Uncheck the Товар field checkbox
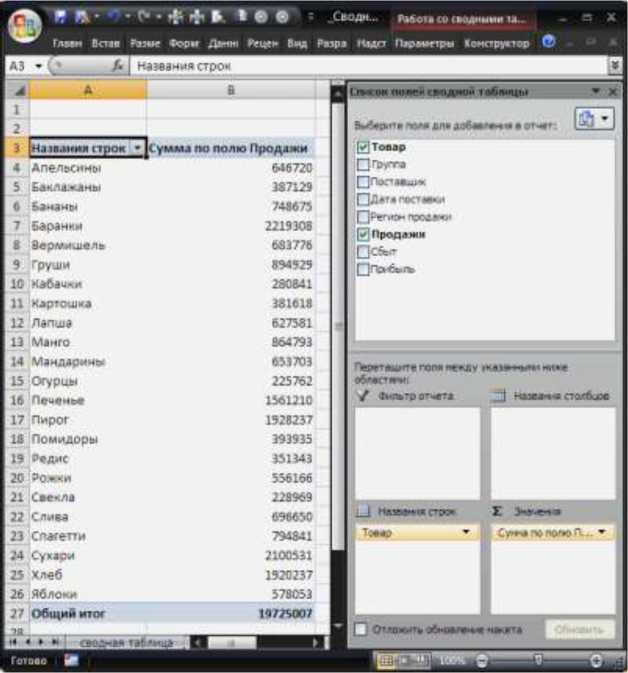 point(363,147)
